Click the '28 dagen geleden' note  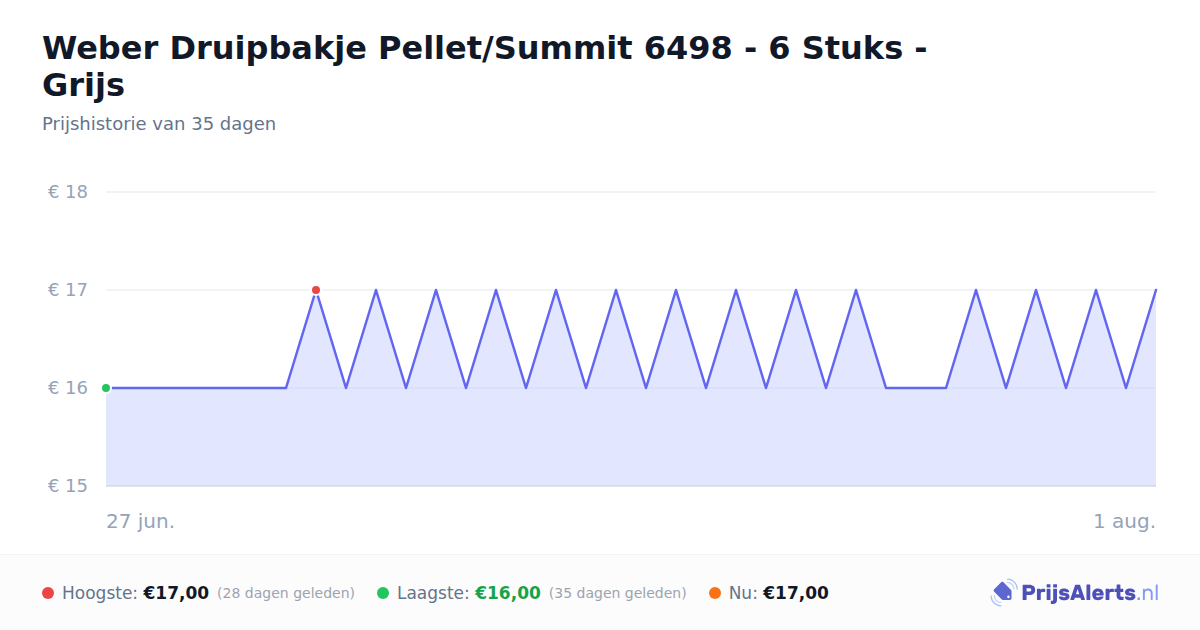[286, 593]
